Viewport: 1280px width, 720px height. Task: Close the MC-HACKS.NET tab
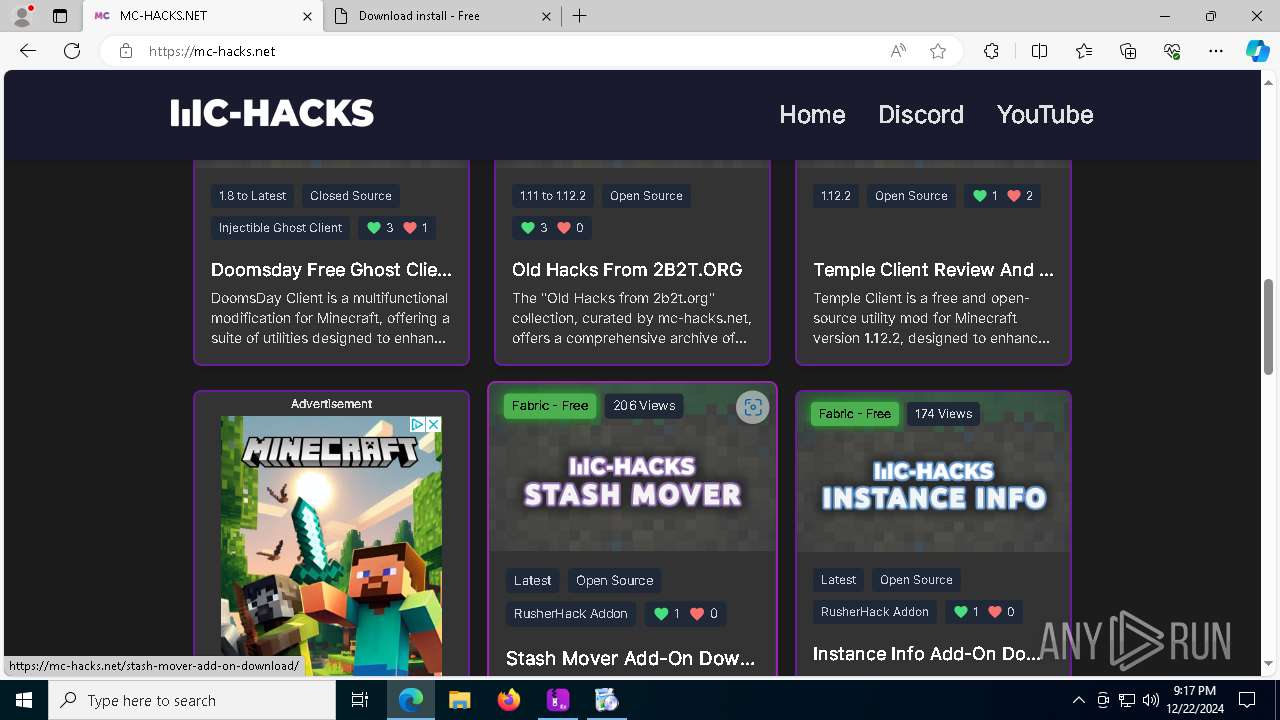[307, 16]
